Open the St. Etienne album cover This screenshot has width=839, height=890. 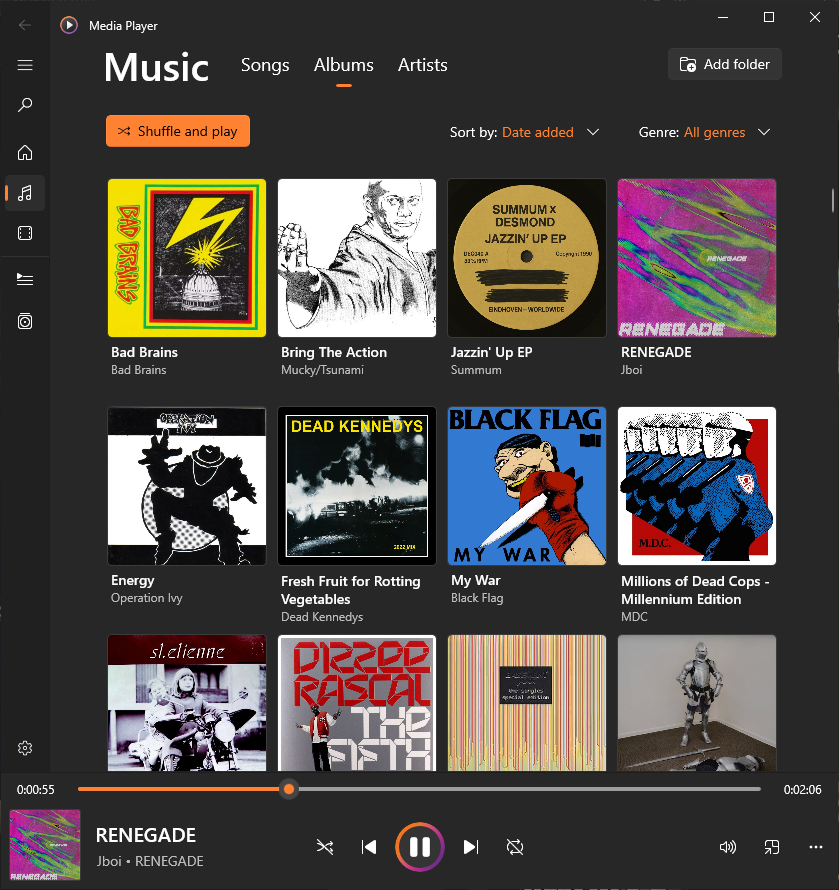click(187, 703)
